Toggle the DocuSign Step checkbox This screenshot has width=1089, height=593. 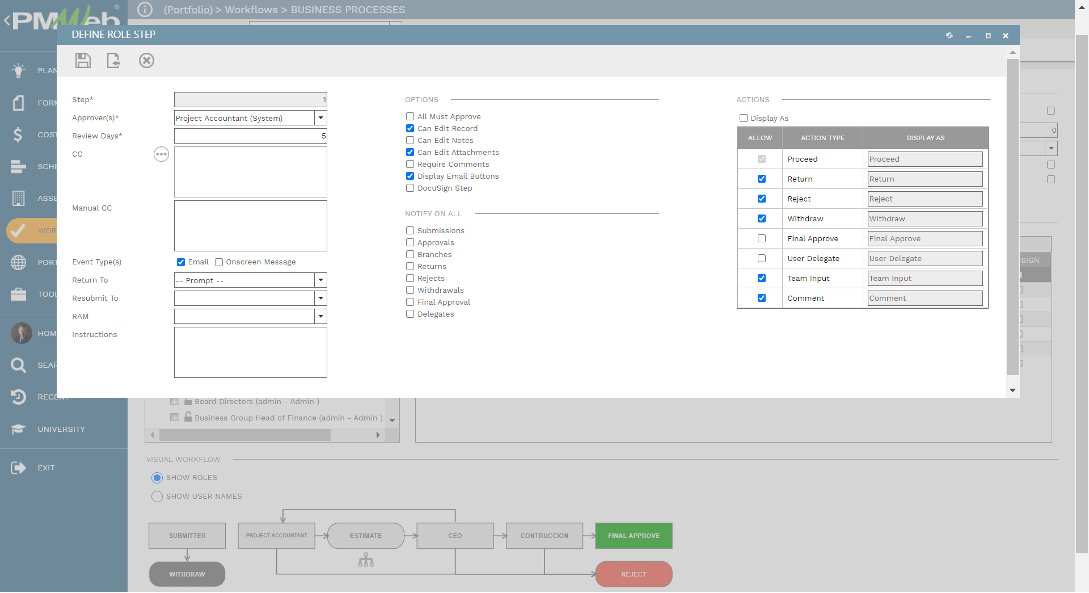point(410,188)
